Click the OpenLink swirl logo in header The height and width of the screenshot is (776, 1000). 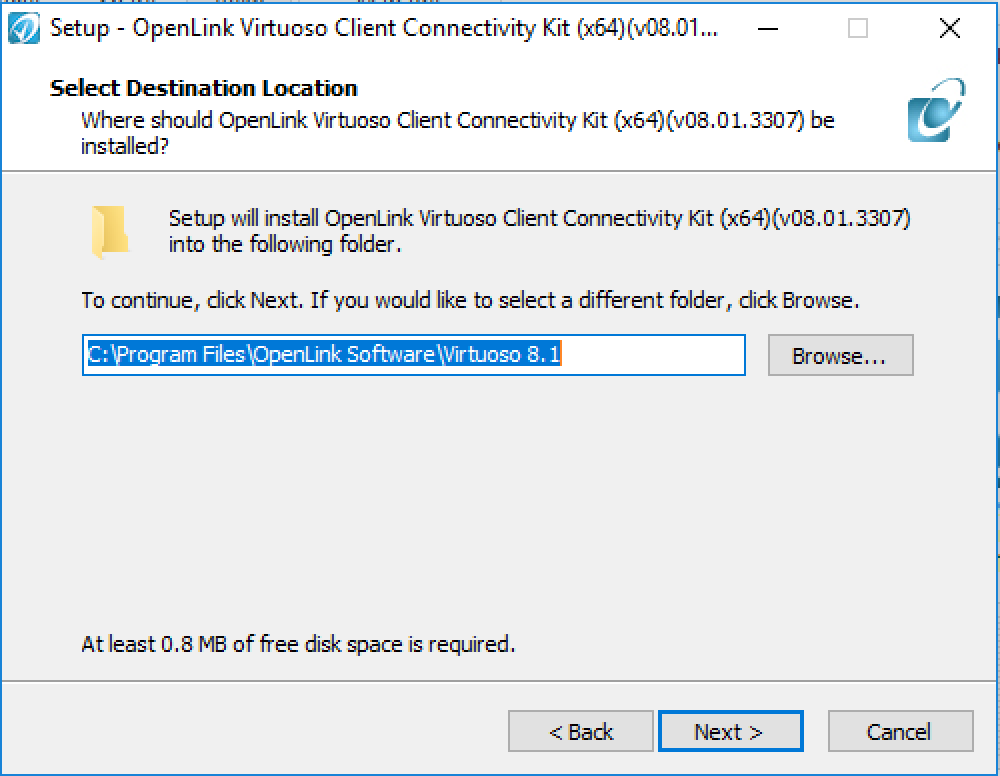(936, 110)
